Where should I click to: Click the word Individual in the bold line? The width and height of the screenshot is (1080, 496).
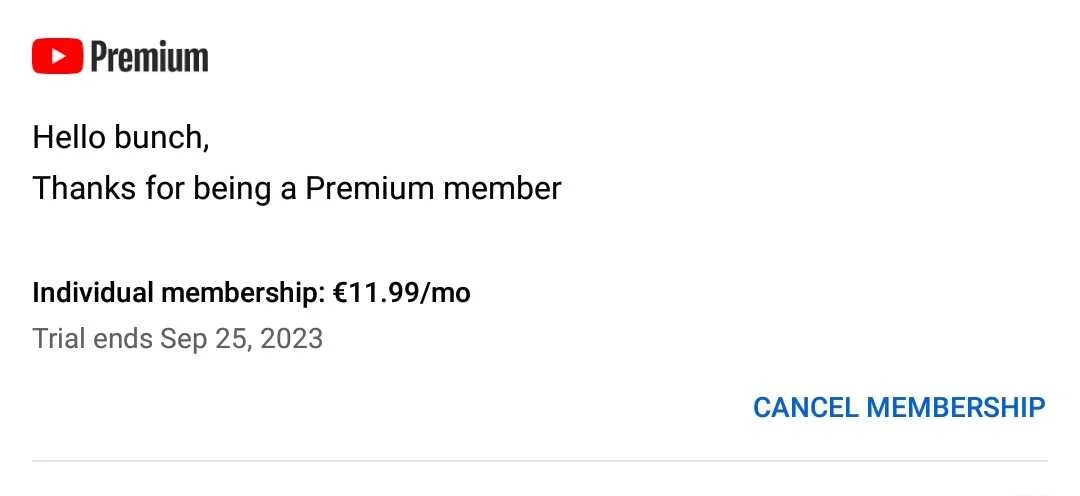(93, 293)
